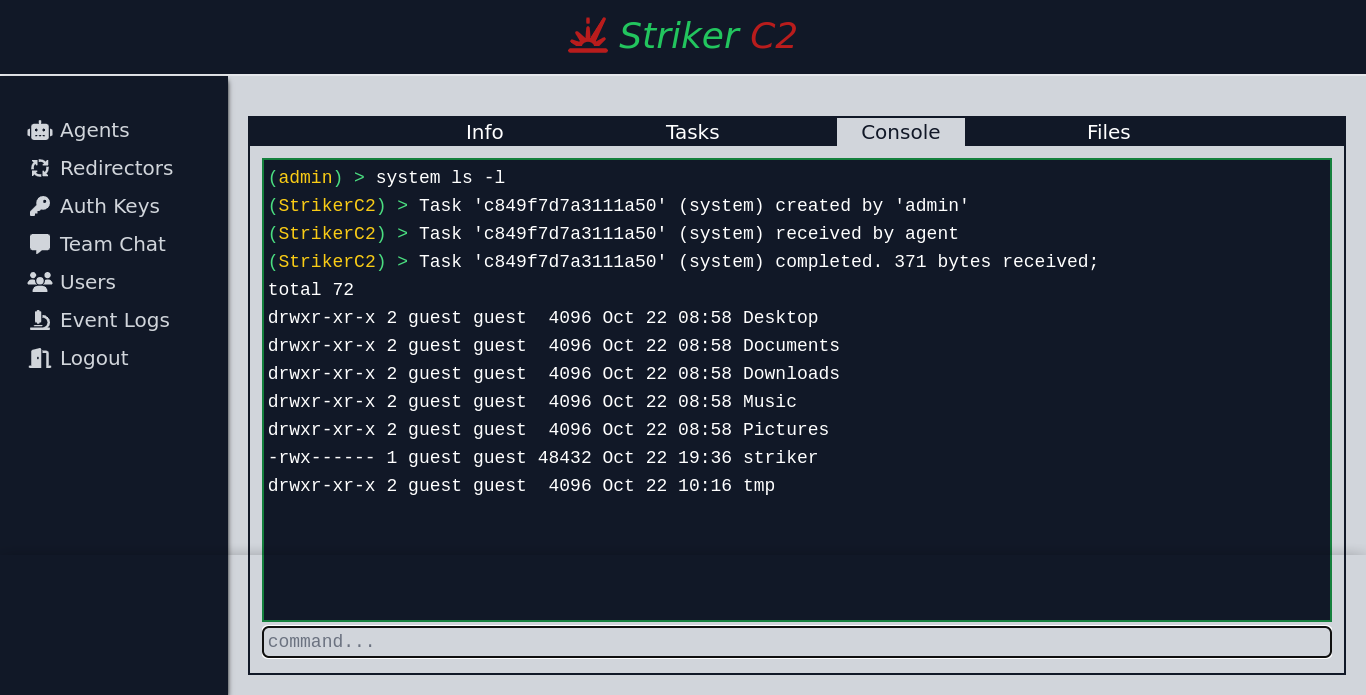This screenshot has width=1366, height=695.
Task: Click the Team Chat speech bubble icon
Action: (x=40, y=244)
